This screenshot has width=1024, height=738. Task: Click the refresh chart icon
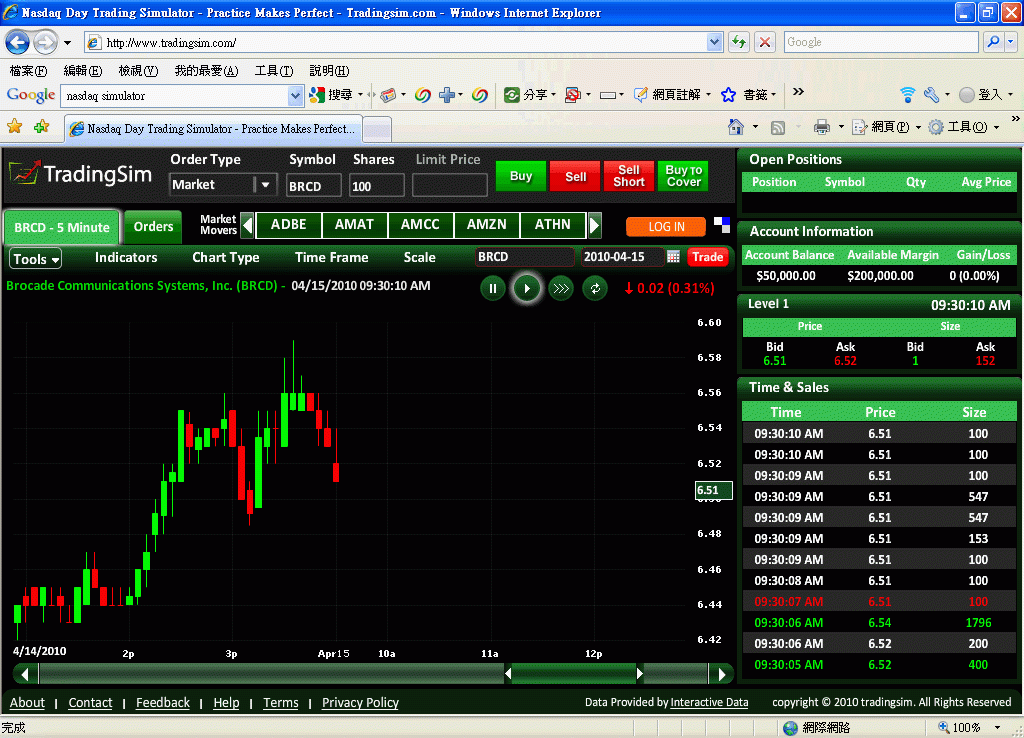tap(595, 289)
